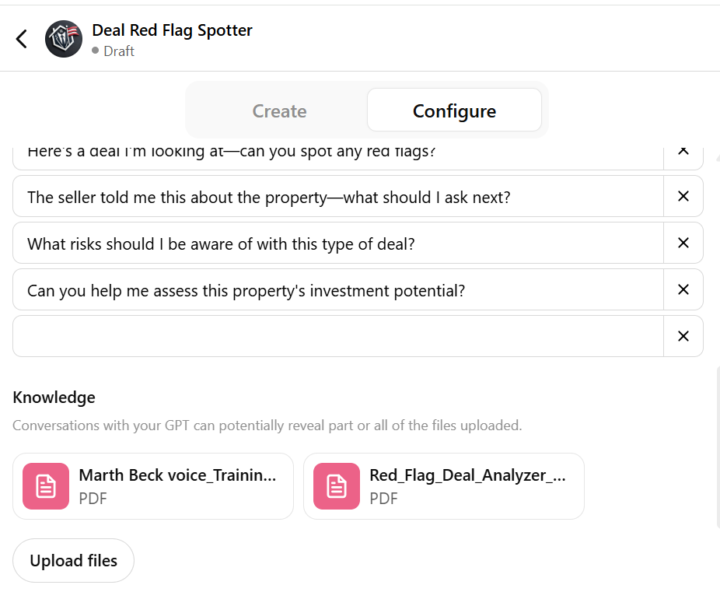Click the Marth Beck voice PDF icon

pyautogui.click(x=46, y=486)
